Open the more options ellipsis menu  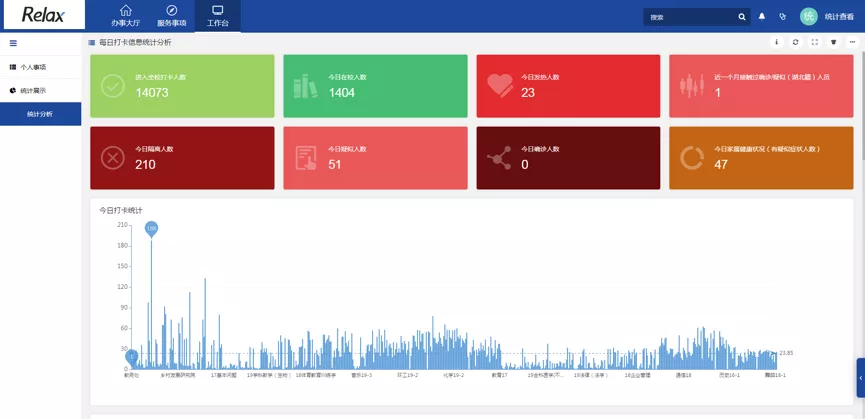(x=852, y=42)
